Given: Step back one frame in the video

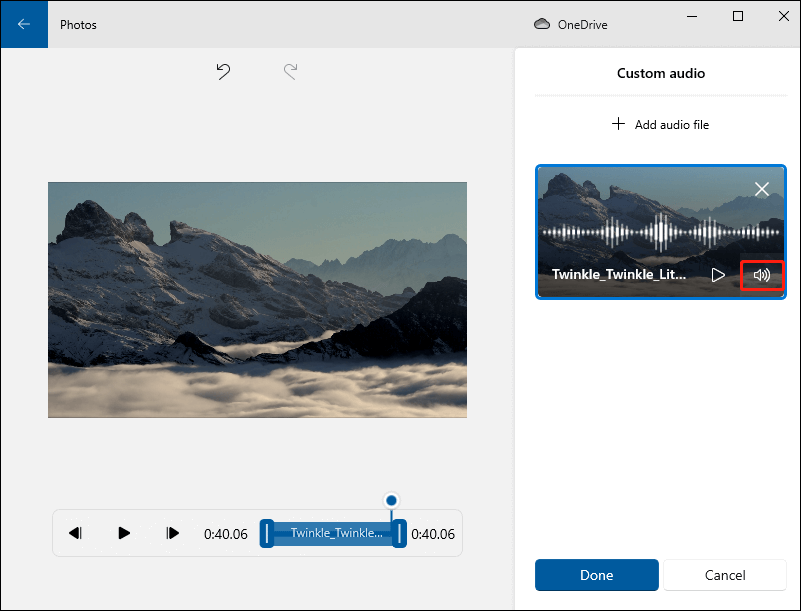Looking at the screenshot, I should point(75,533).
